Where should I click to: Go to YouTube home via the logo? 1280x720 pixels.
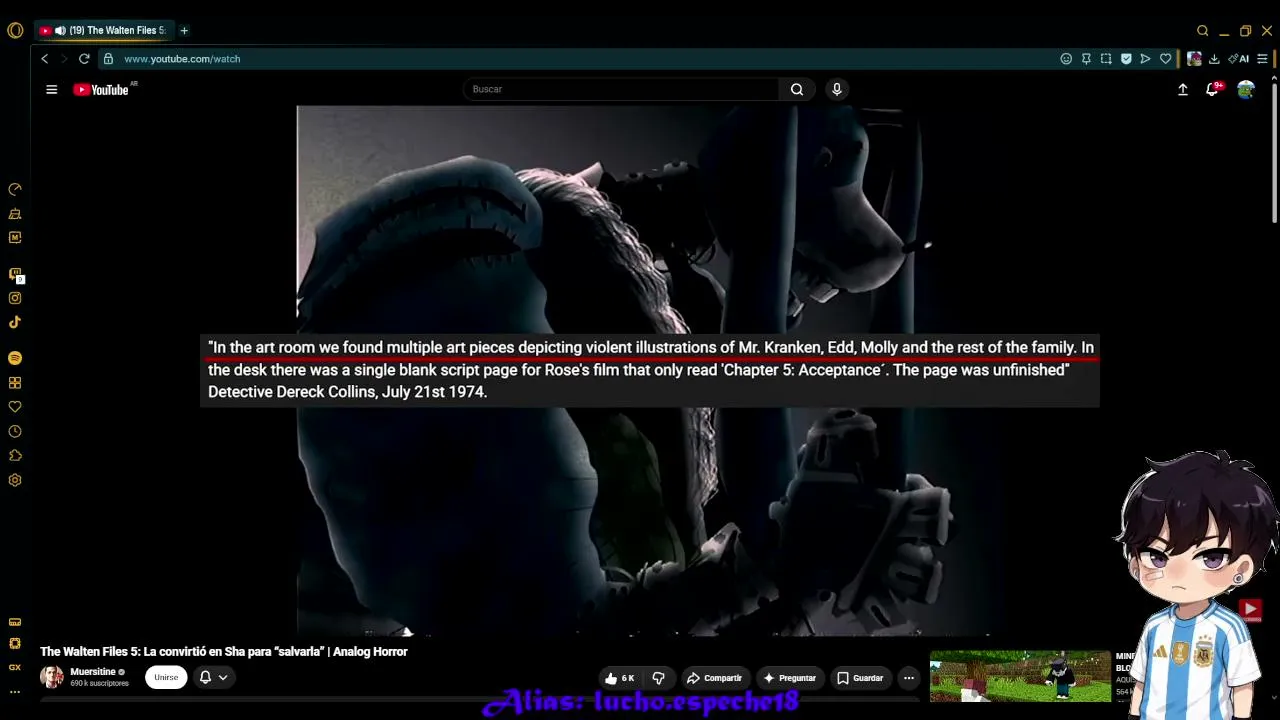click(x=101, y=90)
